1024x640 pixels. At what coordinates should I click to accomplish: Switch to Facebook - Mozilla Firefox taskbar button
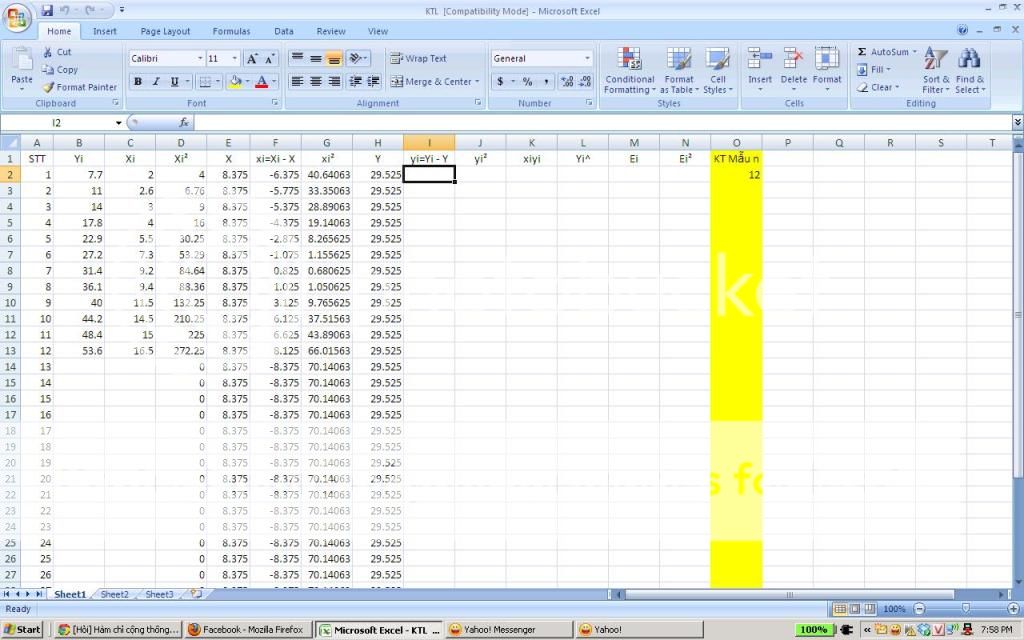click(x=248, y=630)
